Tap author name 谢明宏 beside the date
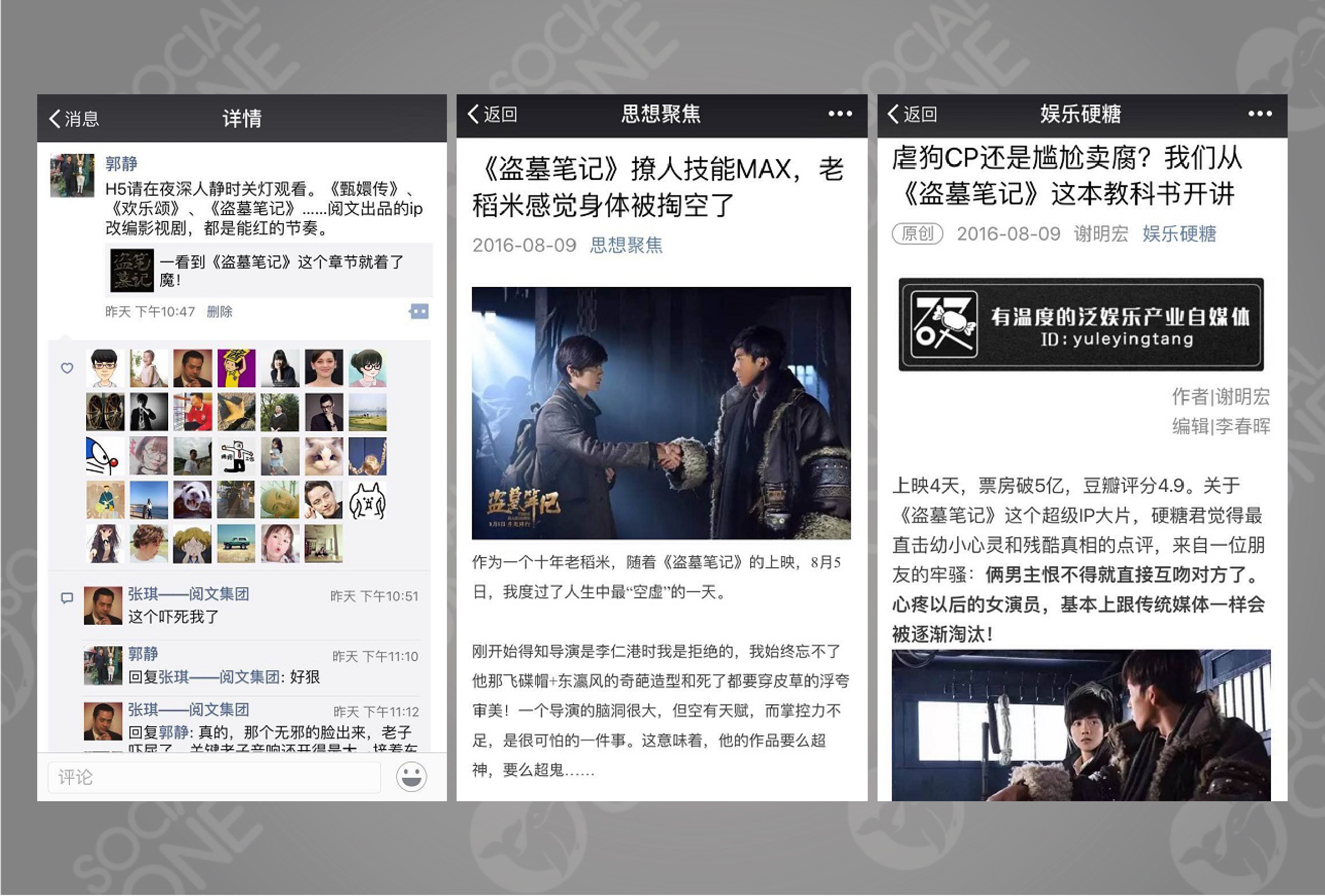1325x896 pixels. point(1101,233)
